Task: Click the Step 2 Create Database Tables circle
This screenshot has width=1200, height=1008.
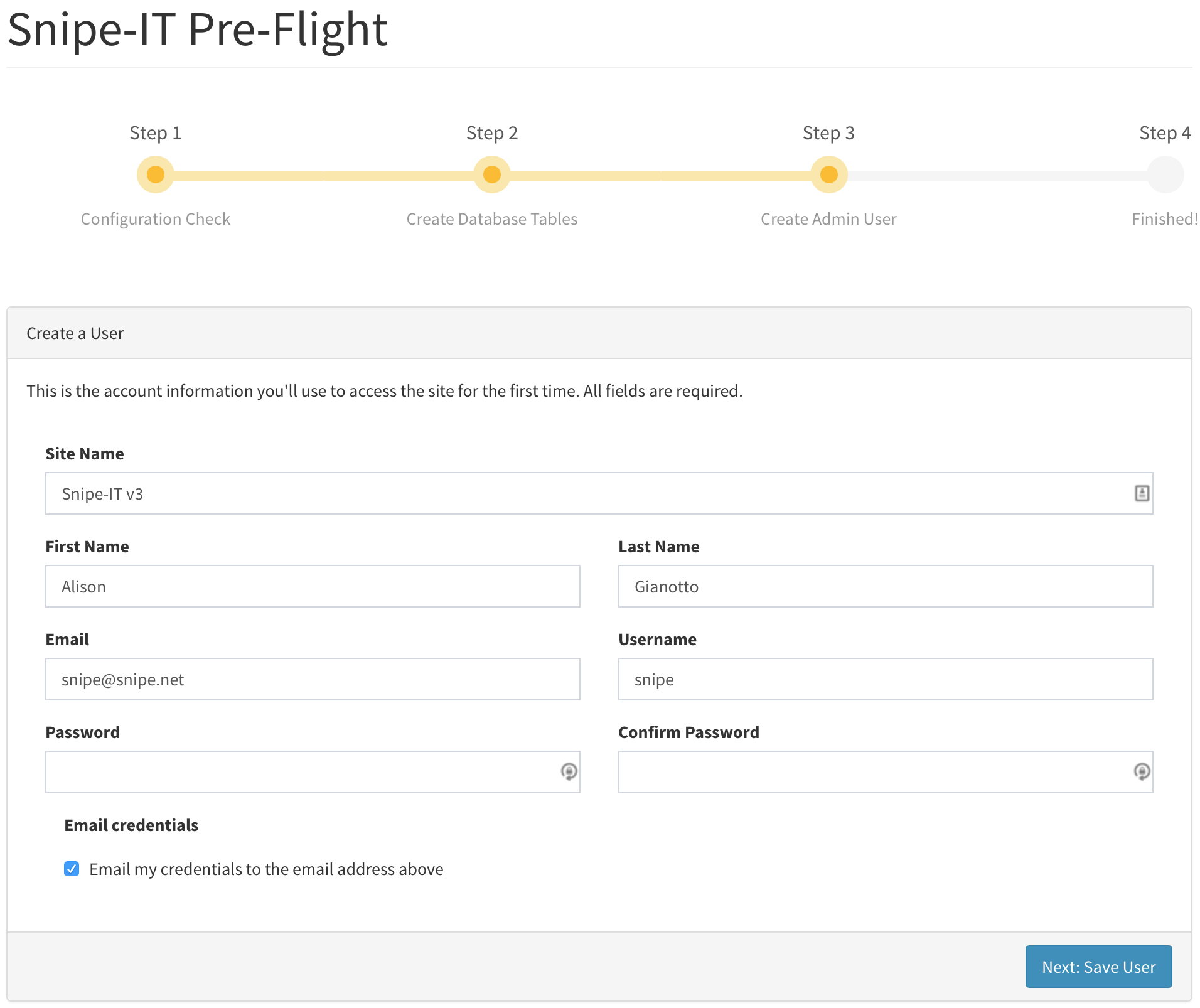Action: coord(492,174)
